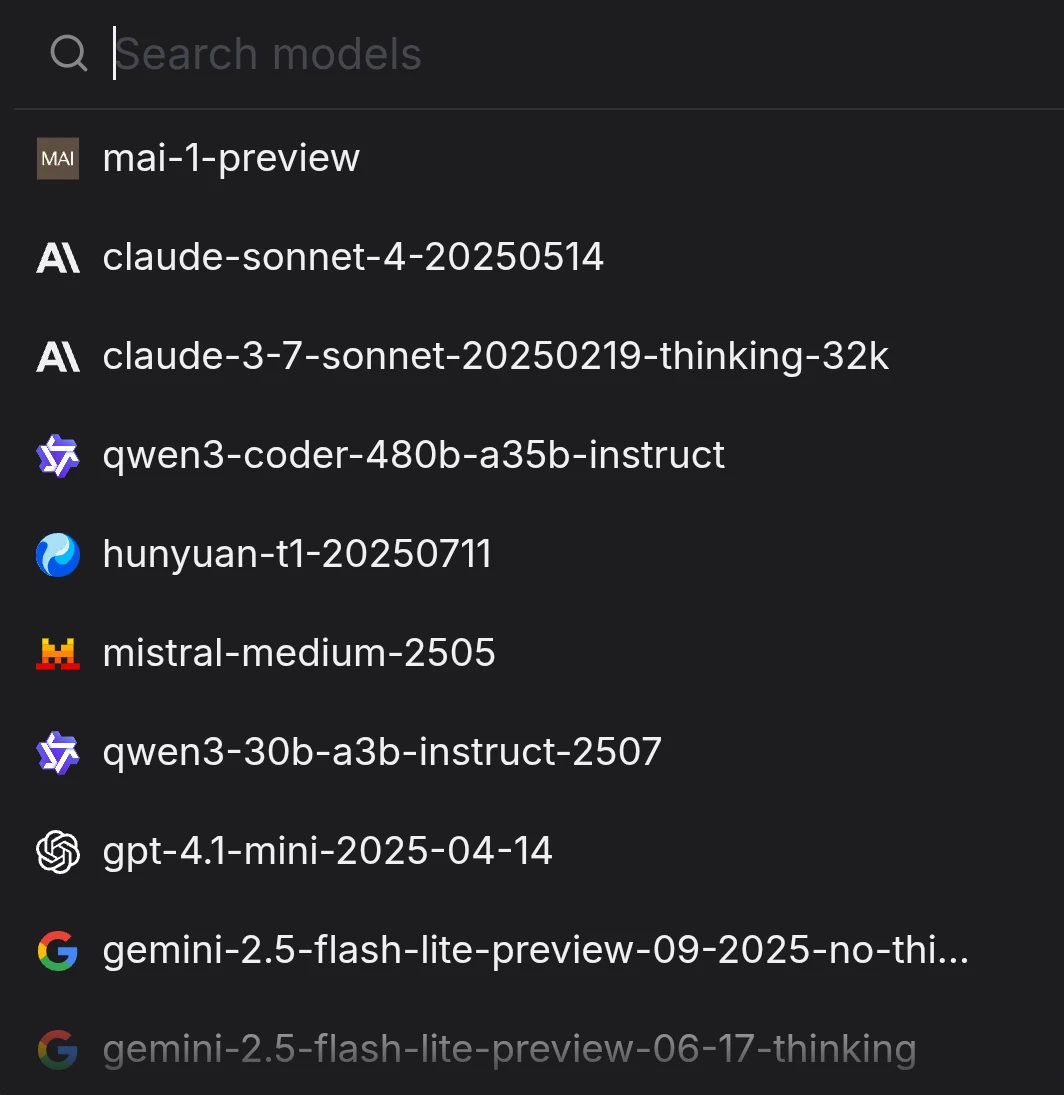Click the Anthropic logo beside claude-sonnet-4-20250514
1064x1095 pixels.
[57, 258]
